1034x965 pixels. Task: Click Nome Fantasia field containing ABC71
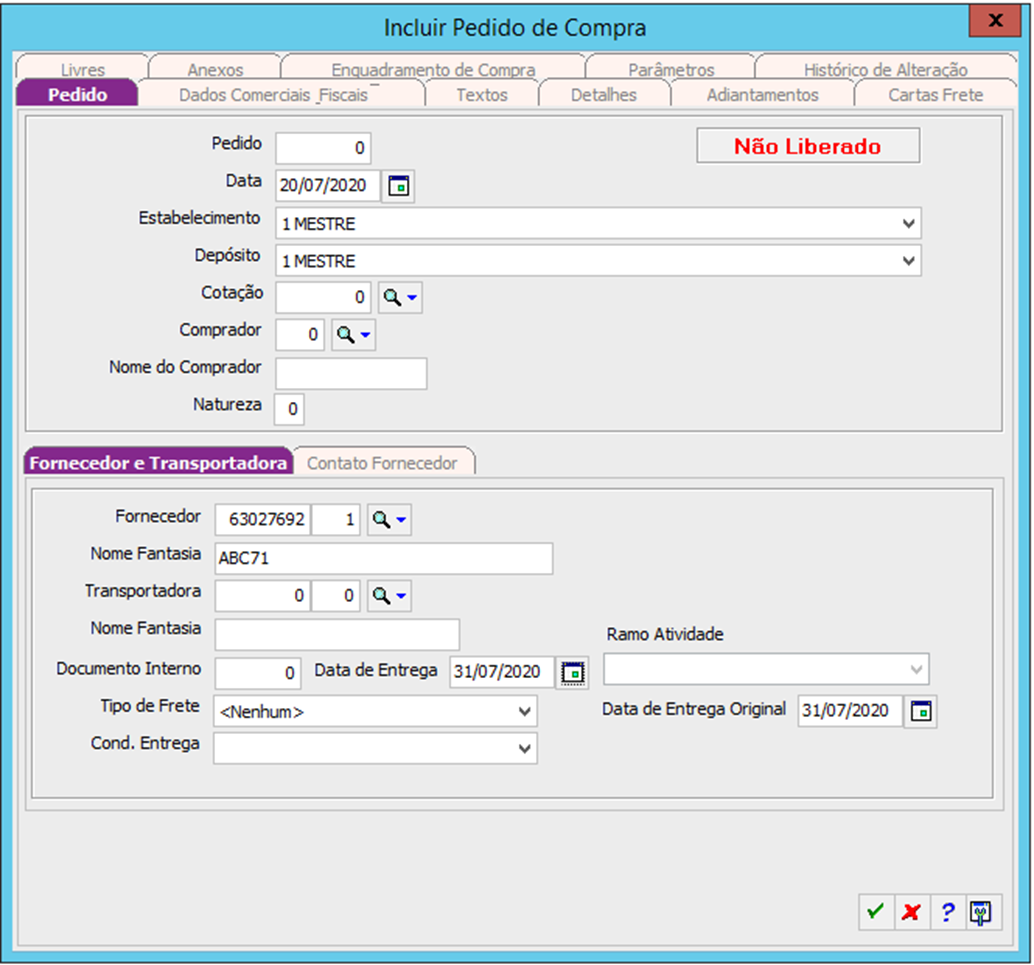coord(384,558)
